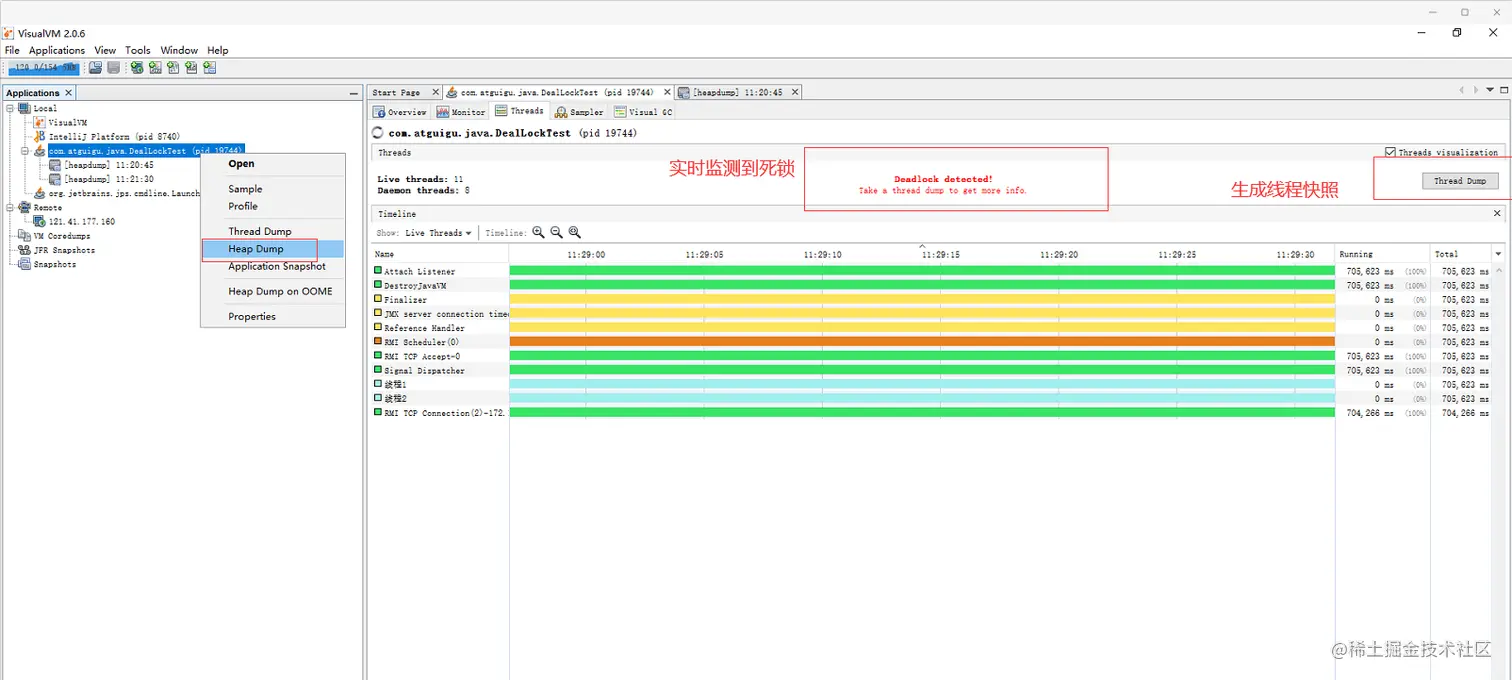
Task: Sort threads by the Name column header
Action: pos(440,254)
